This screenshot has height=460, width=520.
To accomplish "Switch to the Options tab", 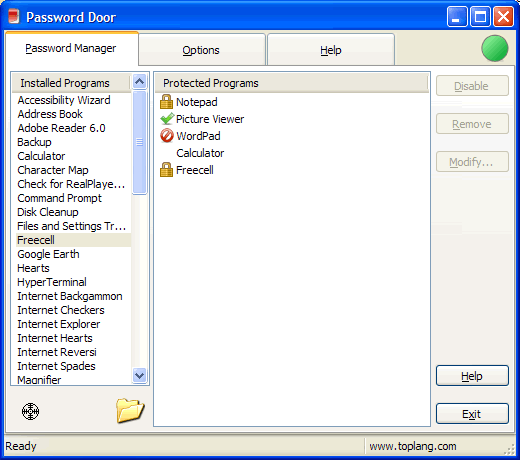I will tap(201, 50).
